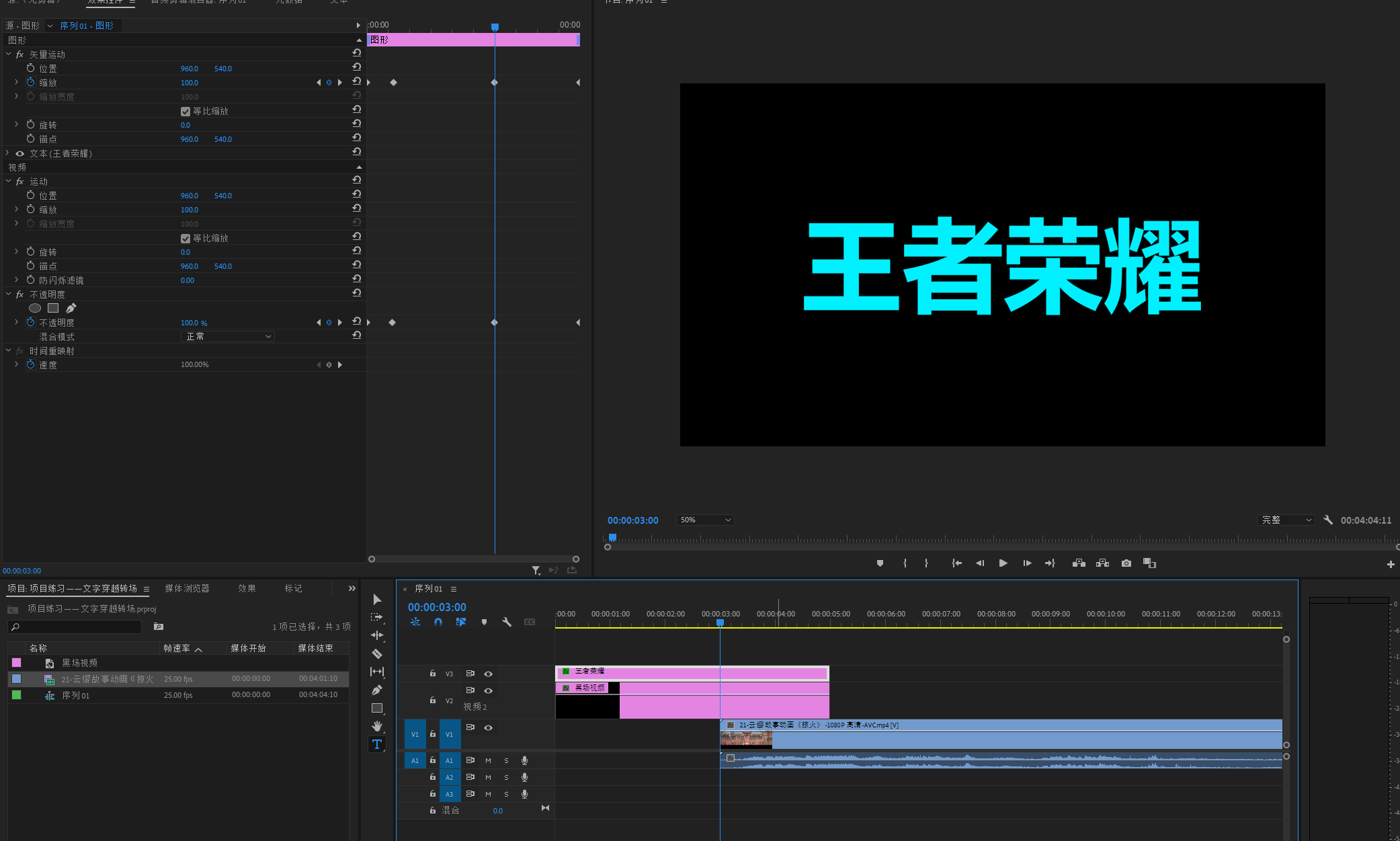The width and height of the screenshot is (1400, 841).
Task: Open blend mode dropdown
Action: click(229, 336)
